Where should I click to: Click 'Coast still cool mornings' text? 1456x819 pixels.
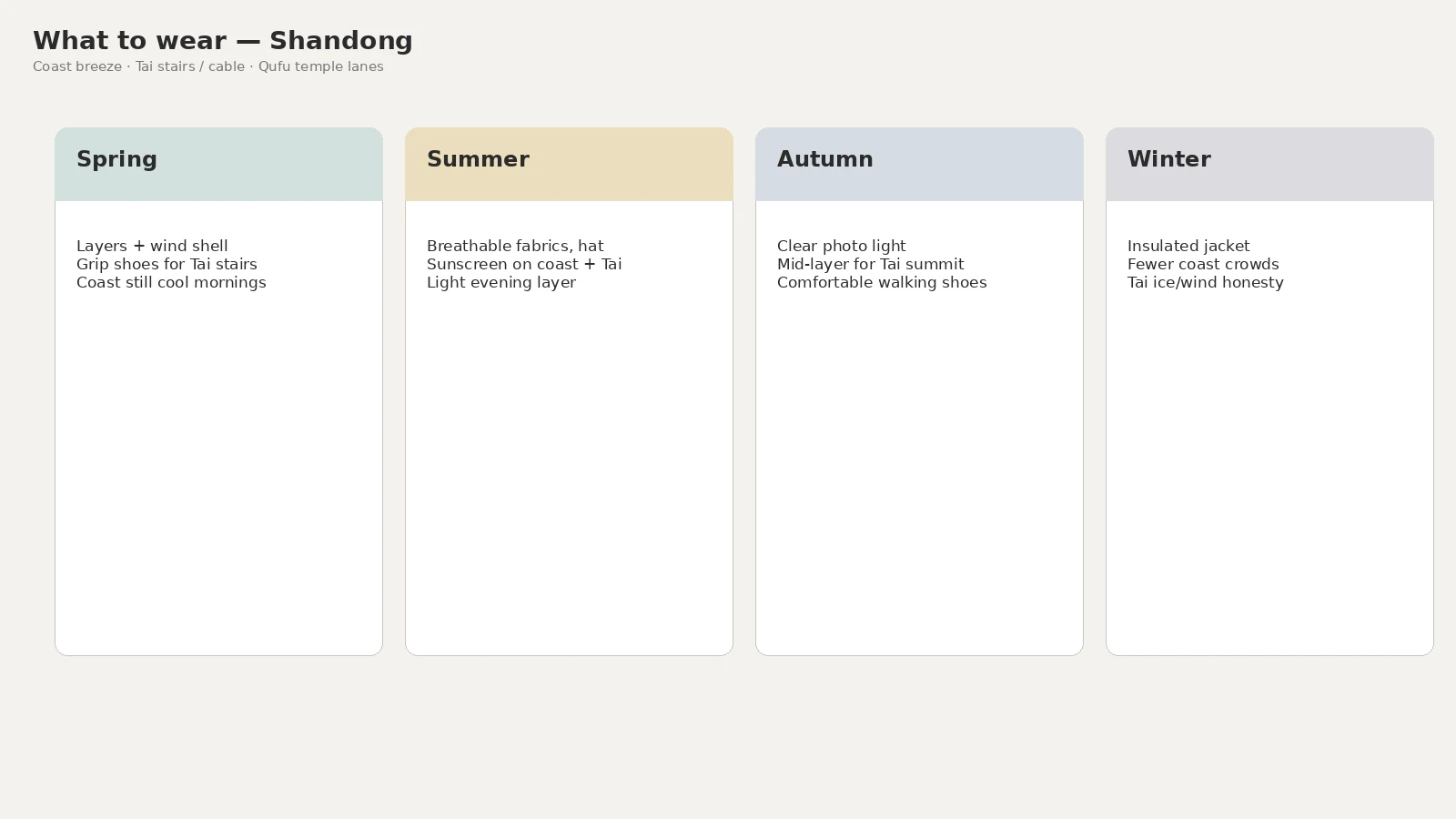click(171, 282)
